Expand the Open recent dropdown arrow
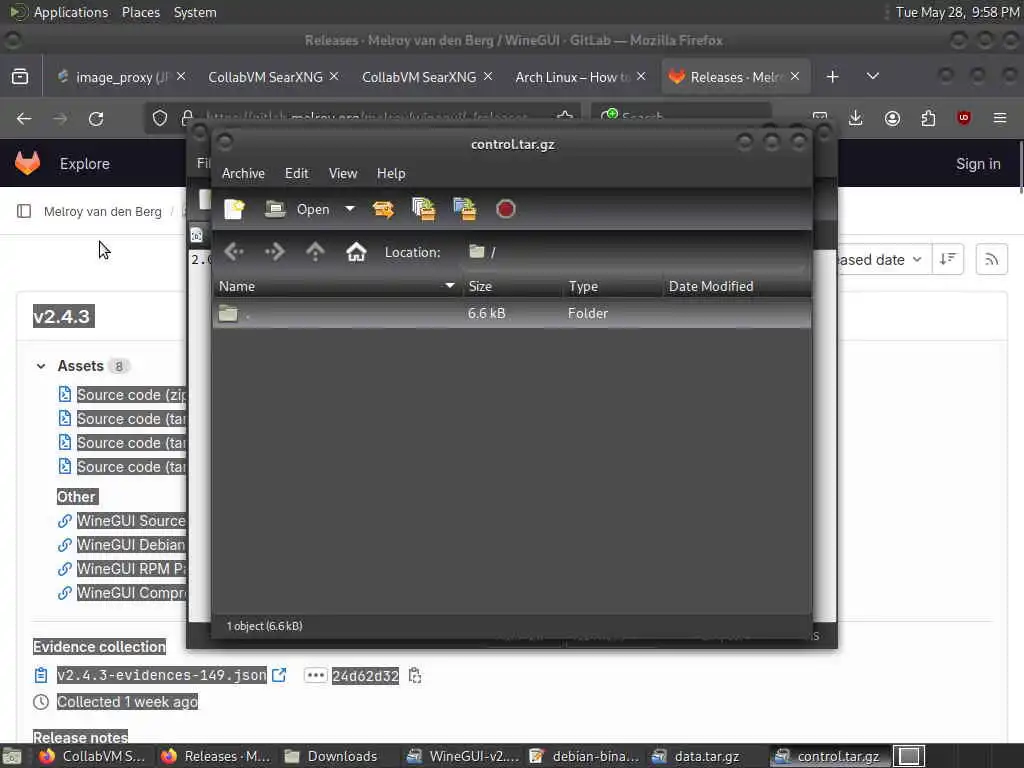1024x768 pixels. 350,209
